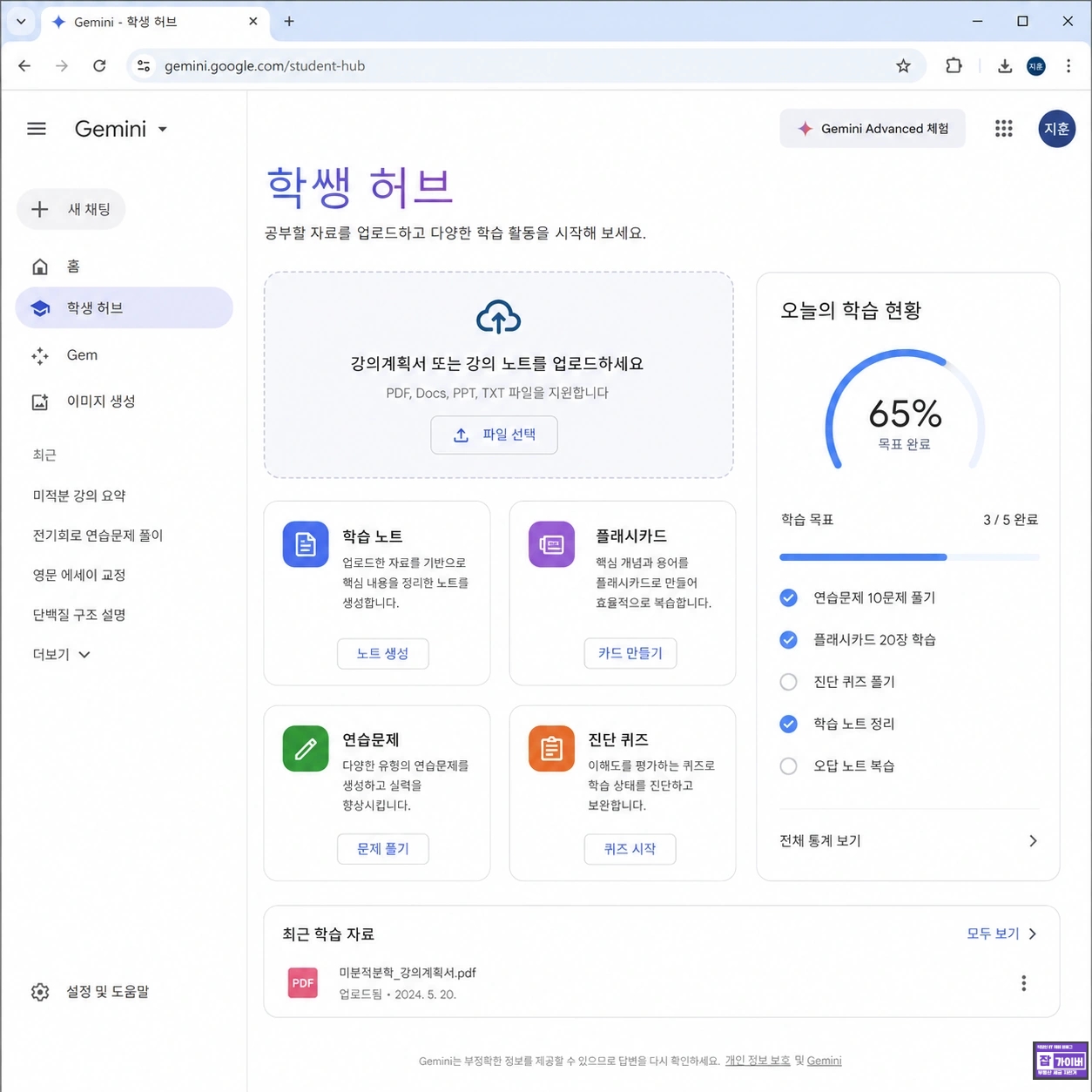Click the Gem sparkle icon
1092x1092 pixels.
(40, 355)
